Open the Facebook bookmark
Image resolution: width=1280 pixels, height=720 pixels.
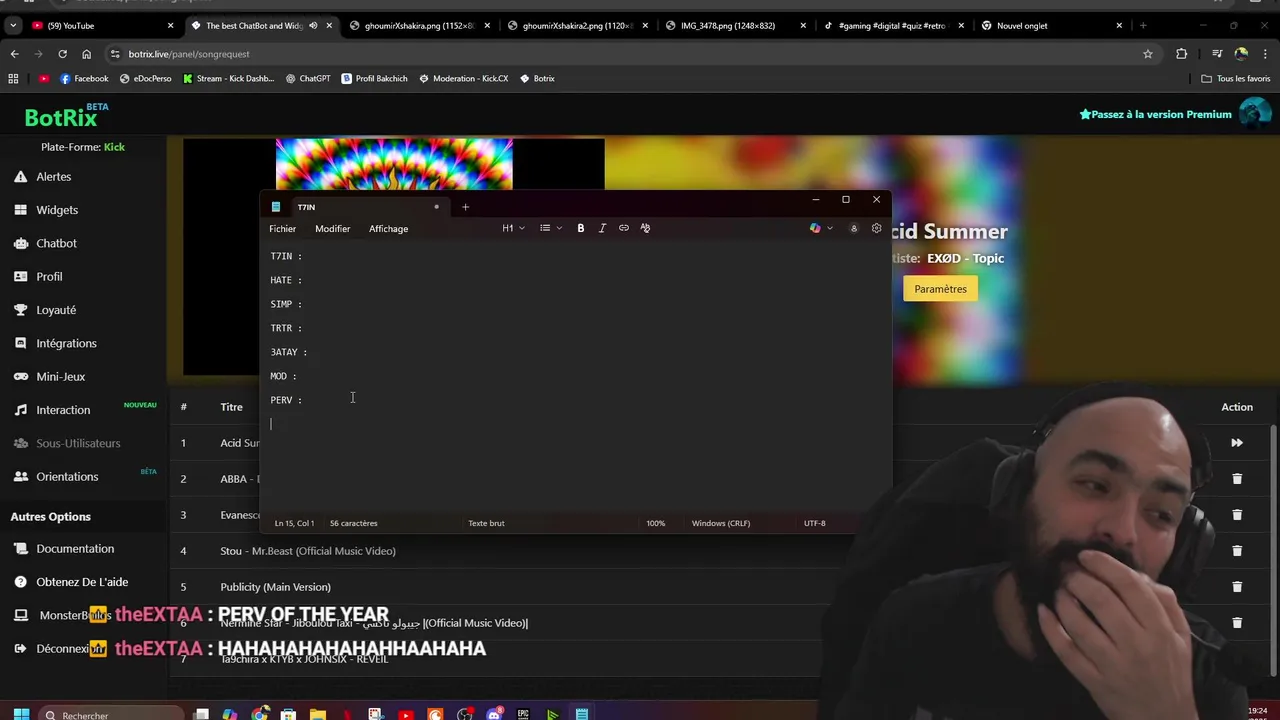pos(84,78)
